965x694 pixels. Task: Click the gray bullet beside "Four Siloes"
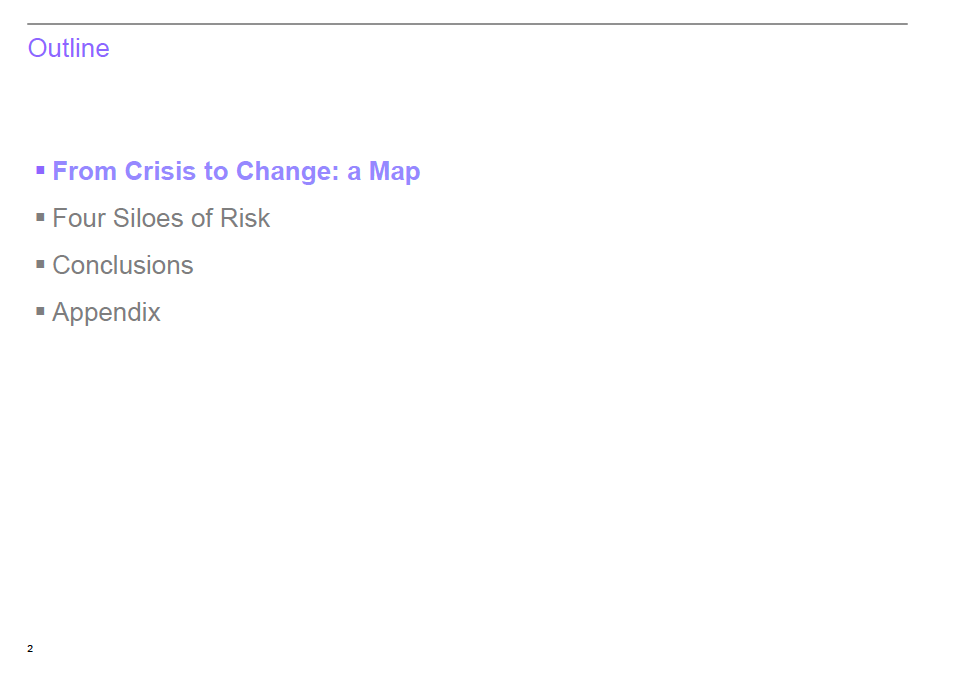coord(40,217)
